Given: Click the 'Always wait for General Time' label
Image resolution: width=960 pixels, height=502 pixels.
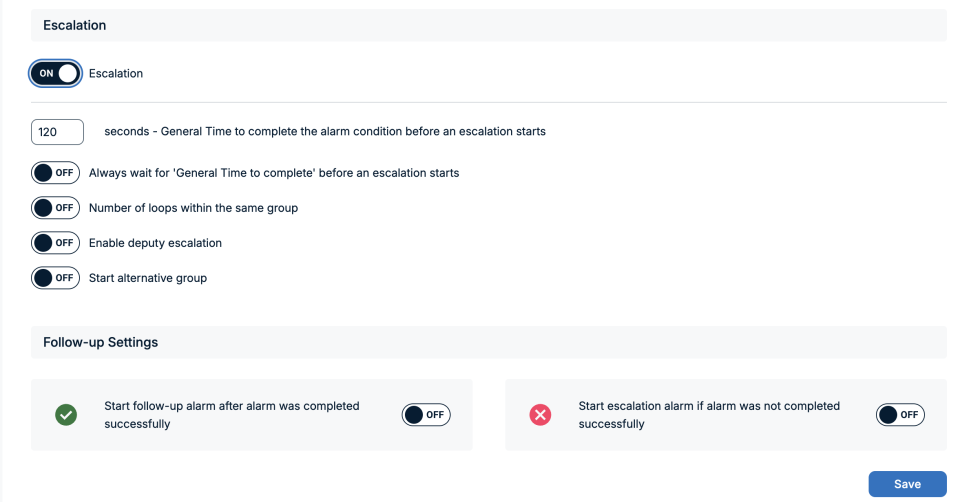Looking at the screenshot, I should [x=274, y=173].
